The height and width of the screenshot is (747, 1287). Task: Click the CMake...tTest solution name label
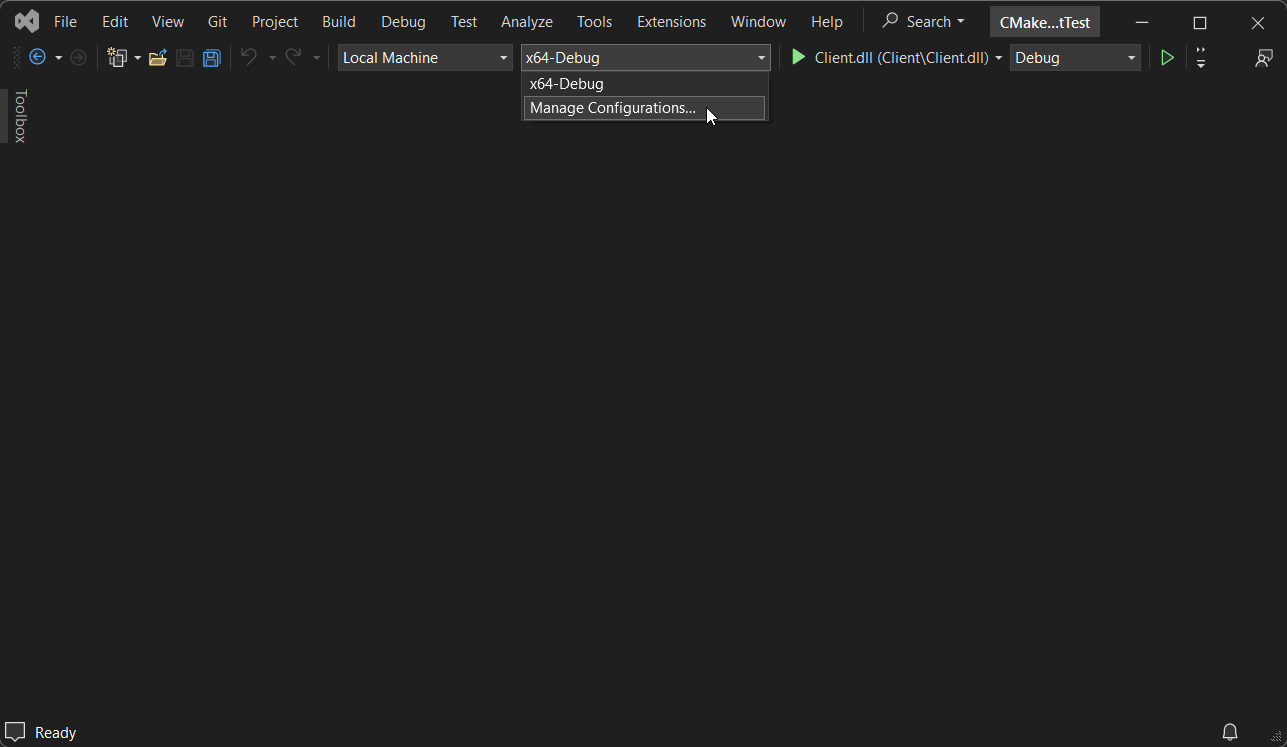1045,22
